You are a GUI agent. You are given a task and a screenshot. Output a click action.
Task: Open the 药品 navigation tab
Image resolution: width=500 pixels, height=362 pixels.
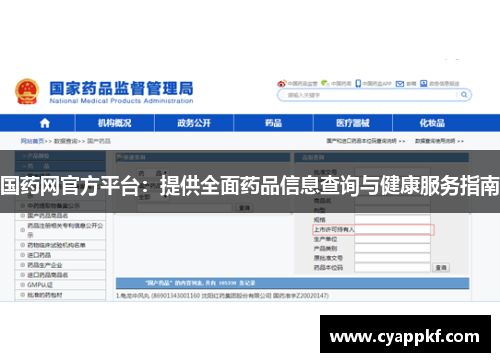273,123
